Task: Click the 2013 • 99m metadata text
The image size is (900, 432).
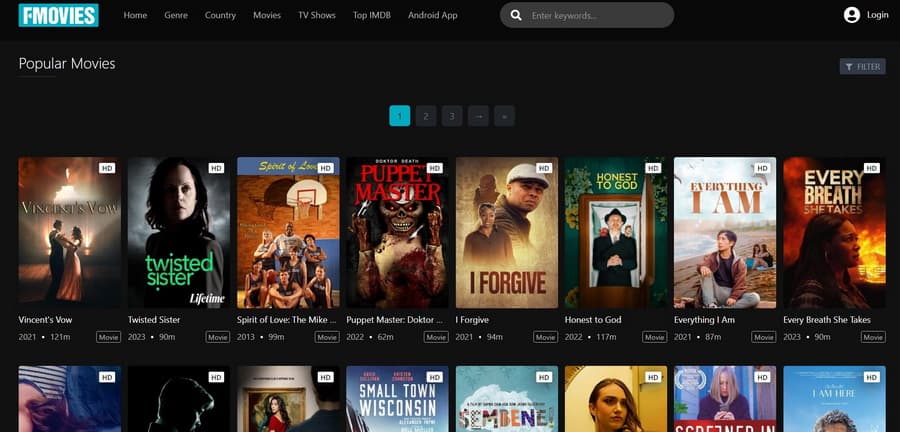Action: point(261,337)
